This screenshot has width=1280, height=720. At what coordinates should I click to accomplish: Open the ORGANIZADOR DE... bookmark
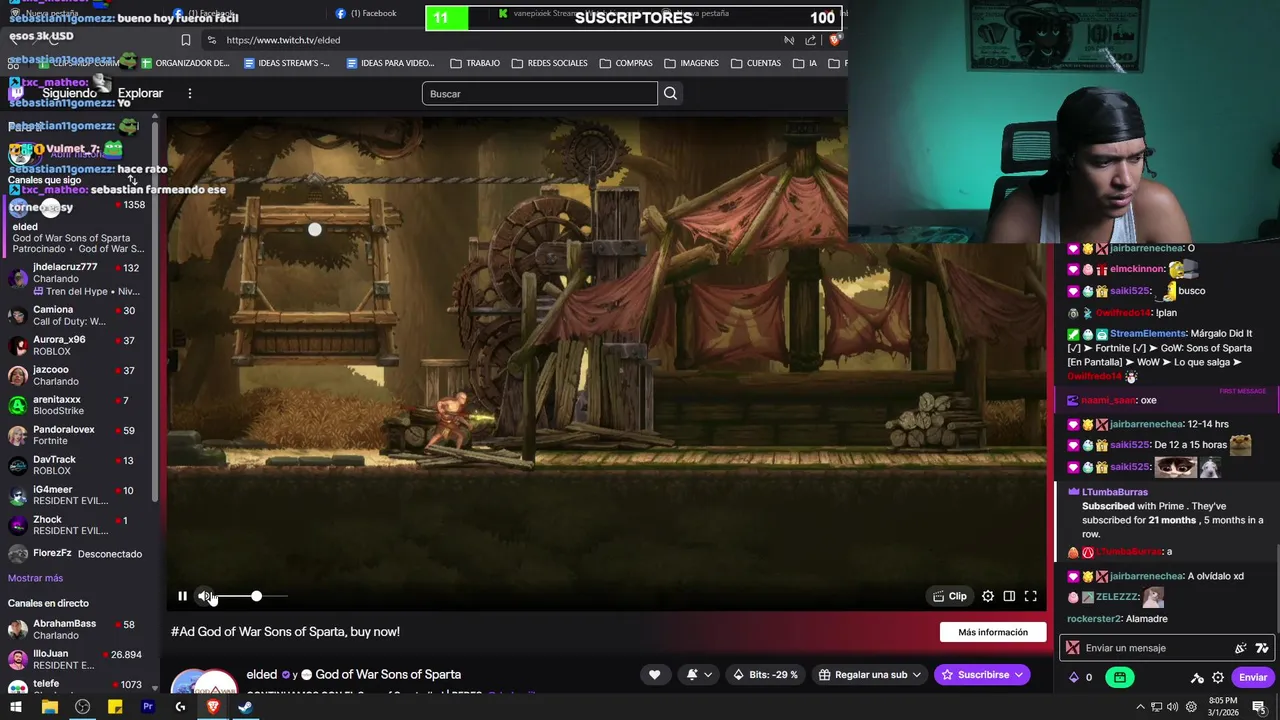[x=185, y=63]
